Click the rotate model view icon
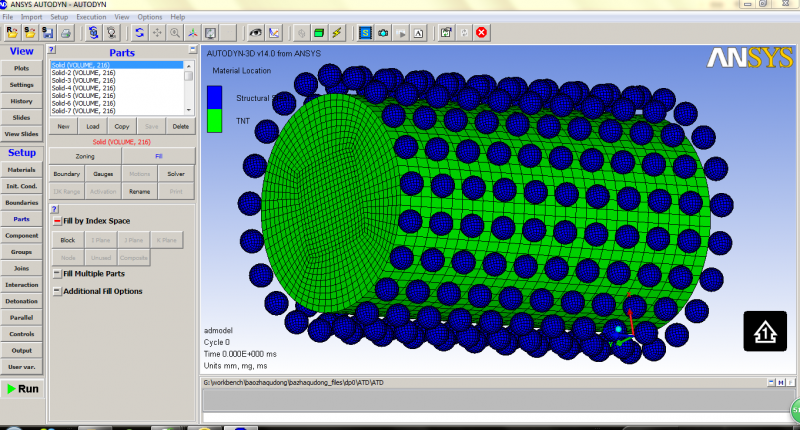 (139, 33)
